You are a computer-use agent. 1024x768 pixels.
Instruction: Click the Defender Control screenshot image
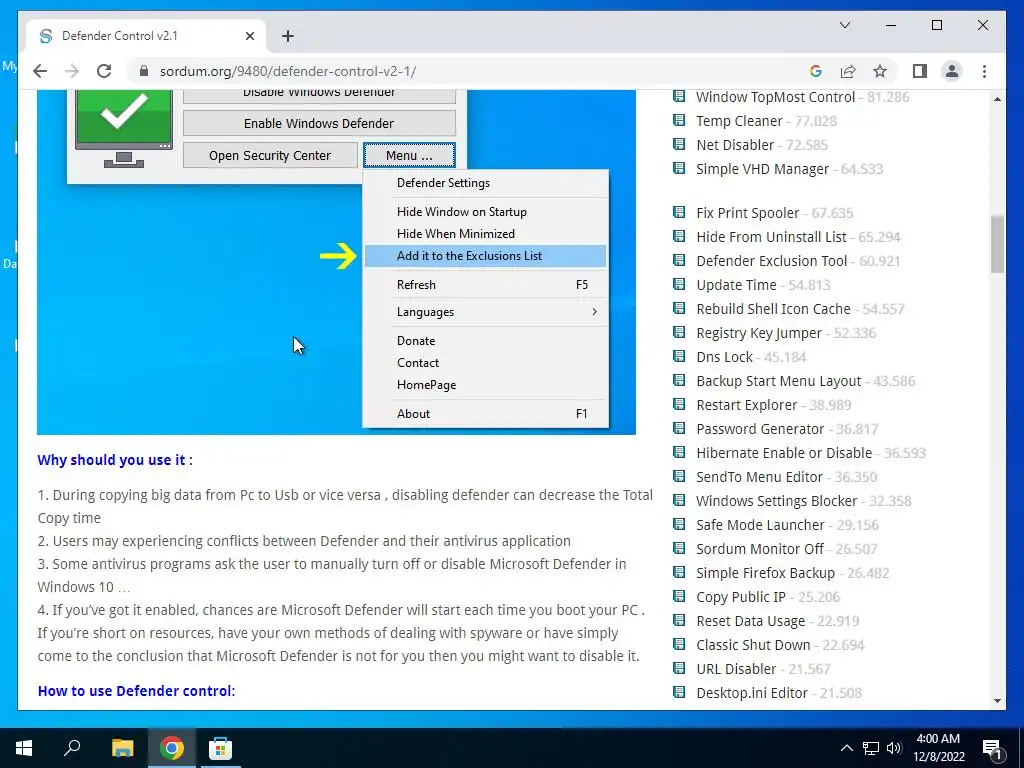(336, 262)
